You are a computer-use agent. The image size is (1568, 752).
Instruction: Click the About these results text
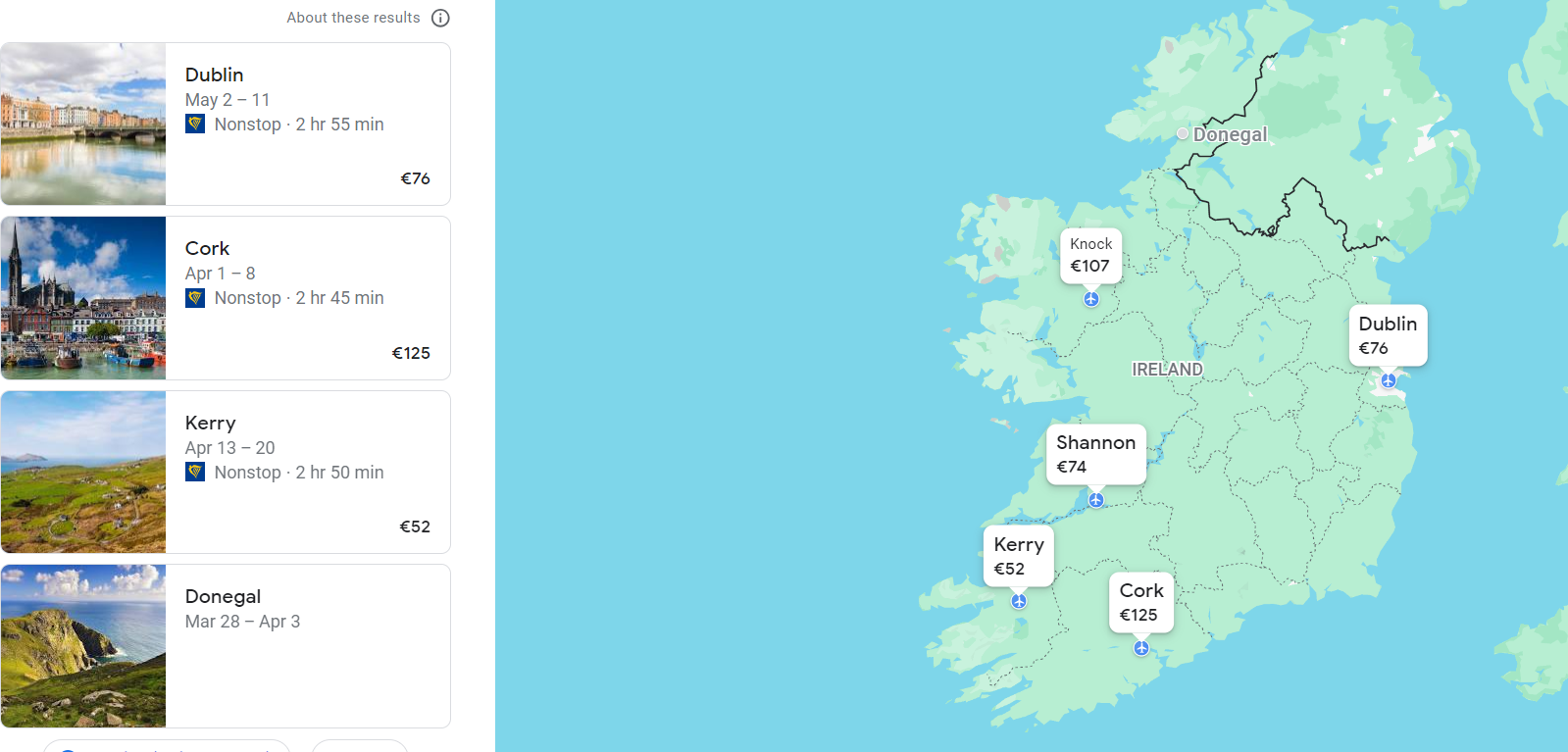pyautogui.click(x=353, y=18)
